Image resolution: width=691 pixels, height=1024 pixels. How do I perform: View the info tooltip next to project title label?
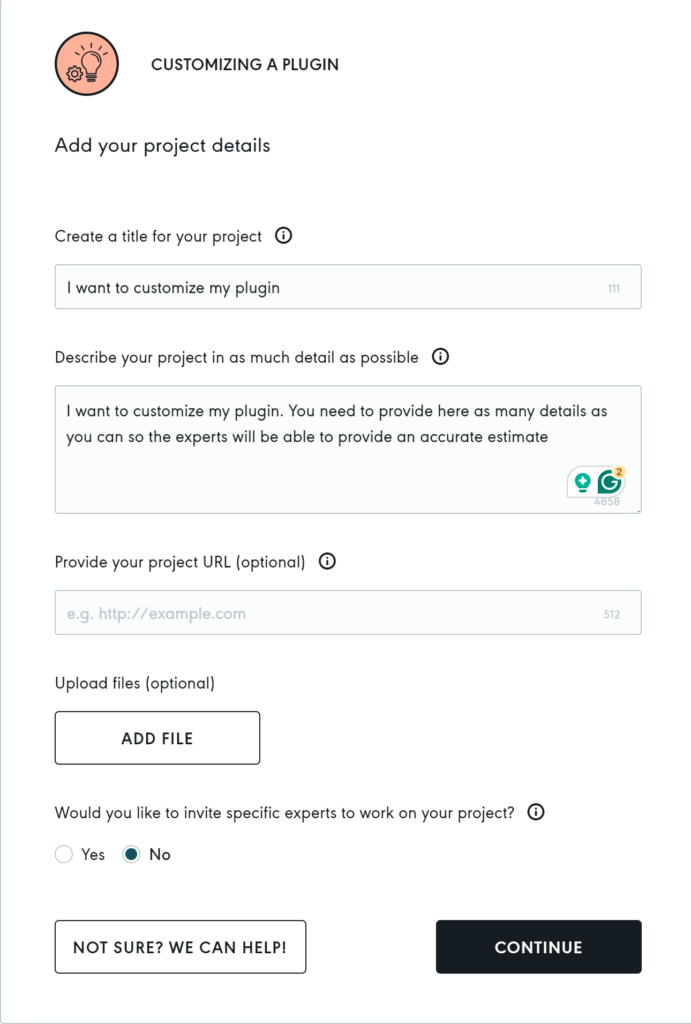click(x=283, y=236)
